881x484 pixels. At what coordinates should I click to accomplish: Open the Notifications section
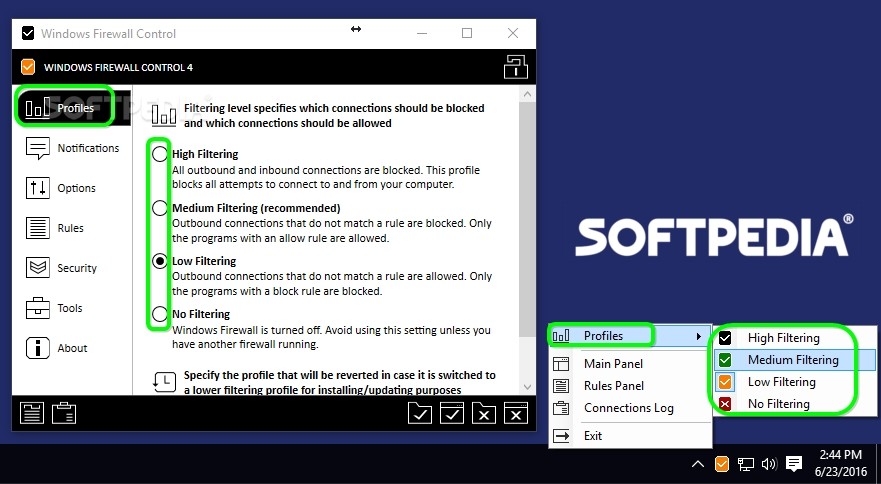pyautogui.click(x=72, y=148)
